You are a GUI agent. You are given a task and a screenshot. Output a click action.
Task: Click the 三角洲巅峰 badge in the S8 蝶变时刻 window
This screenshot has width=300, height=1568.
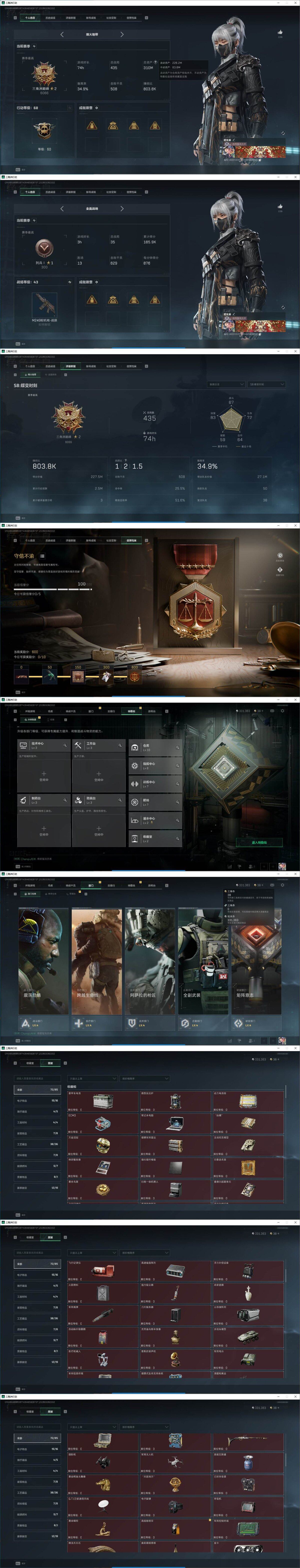tap(68, 417)
